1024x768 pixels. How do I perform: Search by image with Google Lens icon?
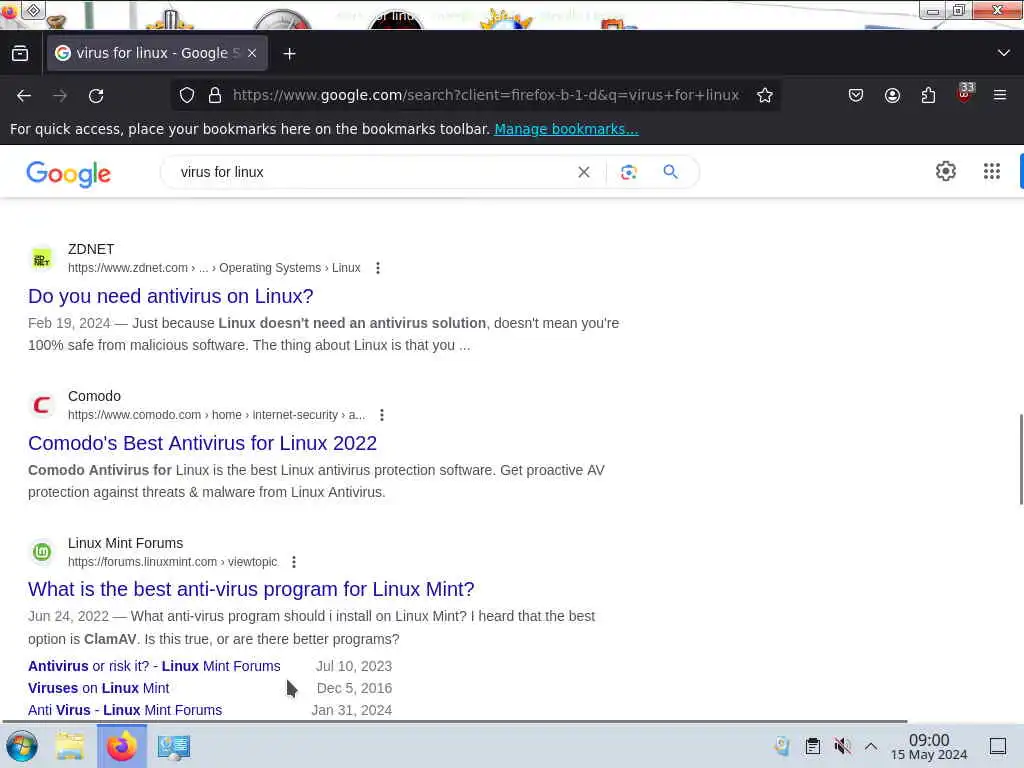point(628,172)
